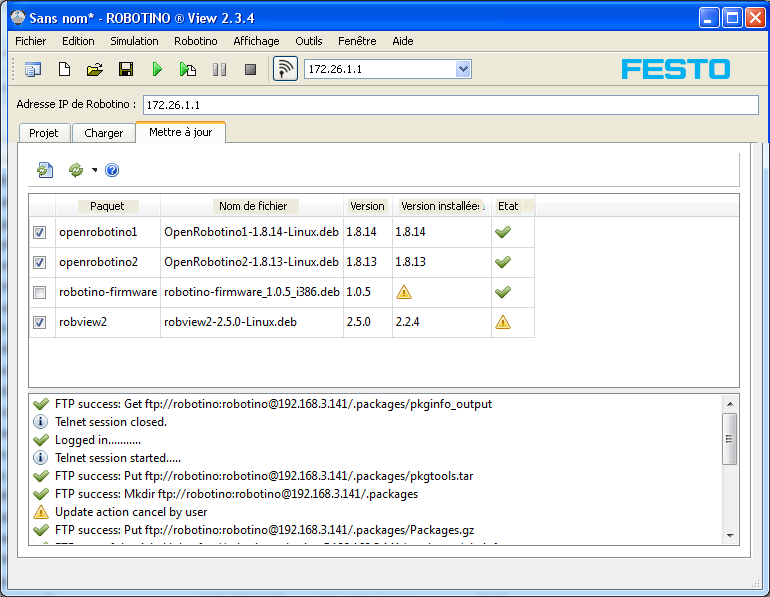Click the FTP success Mkdir .packages log entry

237,494
